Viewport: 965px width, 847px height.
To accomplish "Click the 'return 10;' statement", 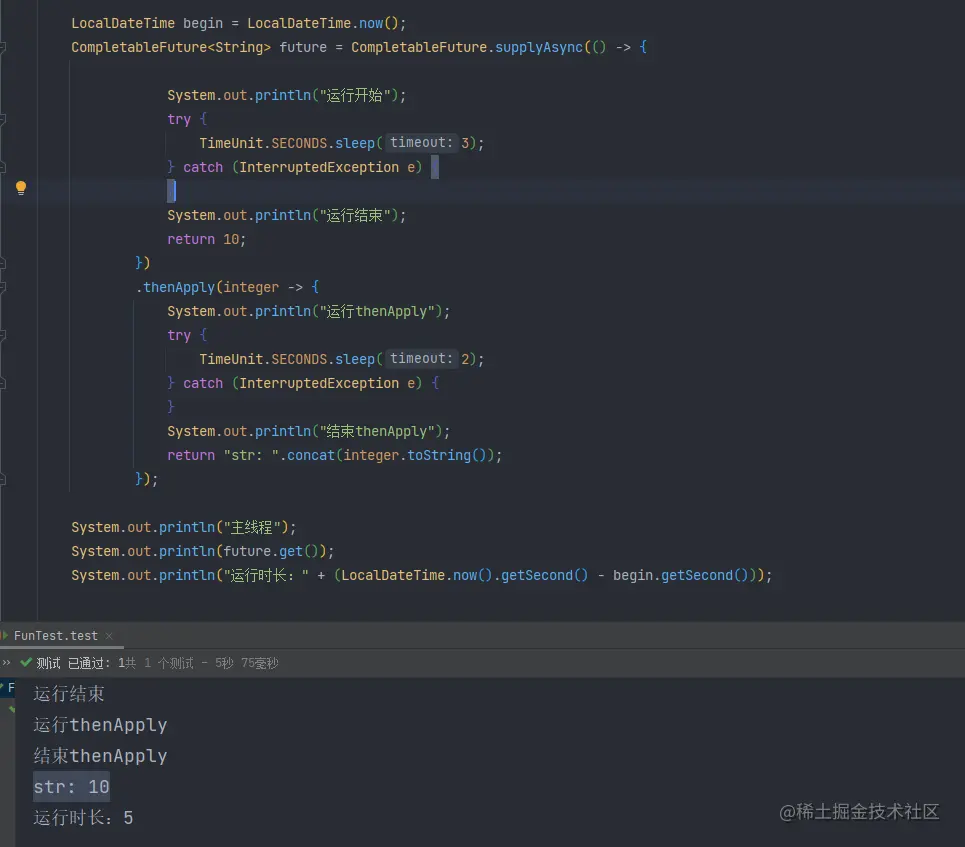I will pos(207,239).
